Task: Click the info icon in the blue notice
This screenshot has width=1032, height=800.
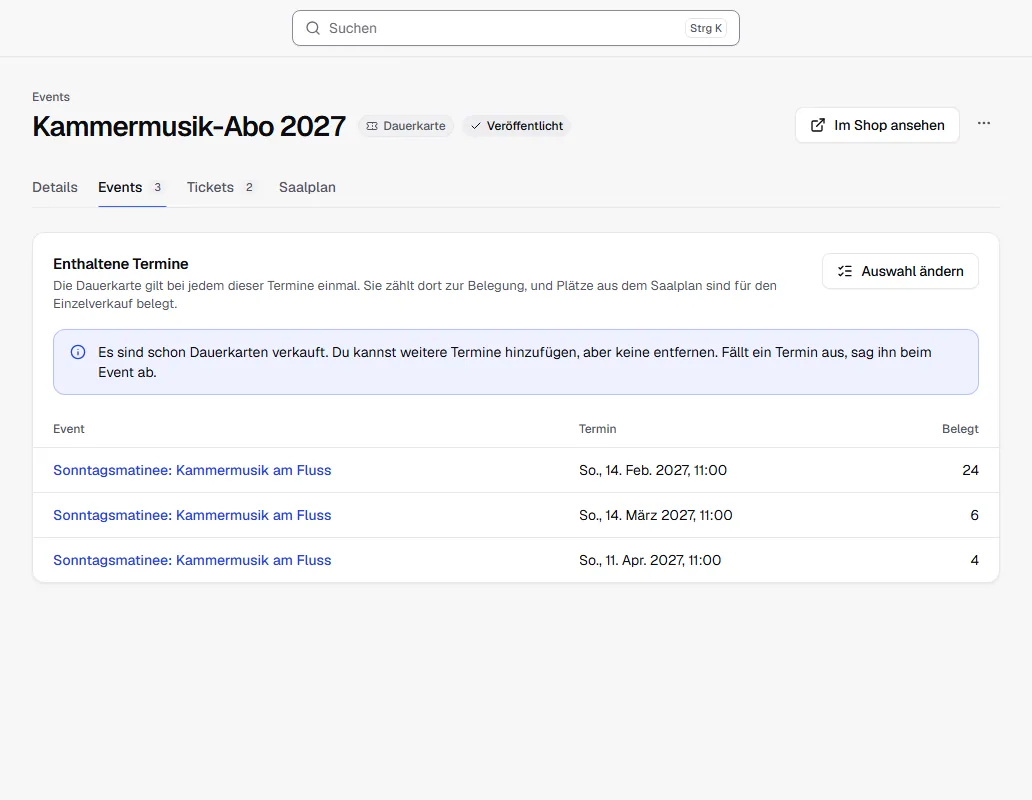Action: click(x=78, y=352)
